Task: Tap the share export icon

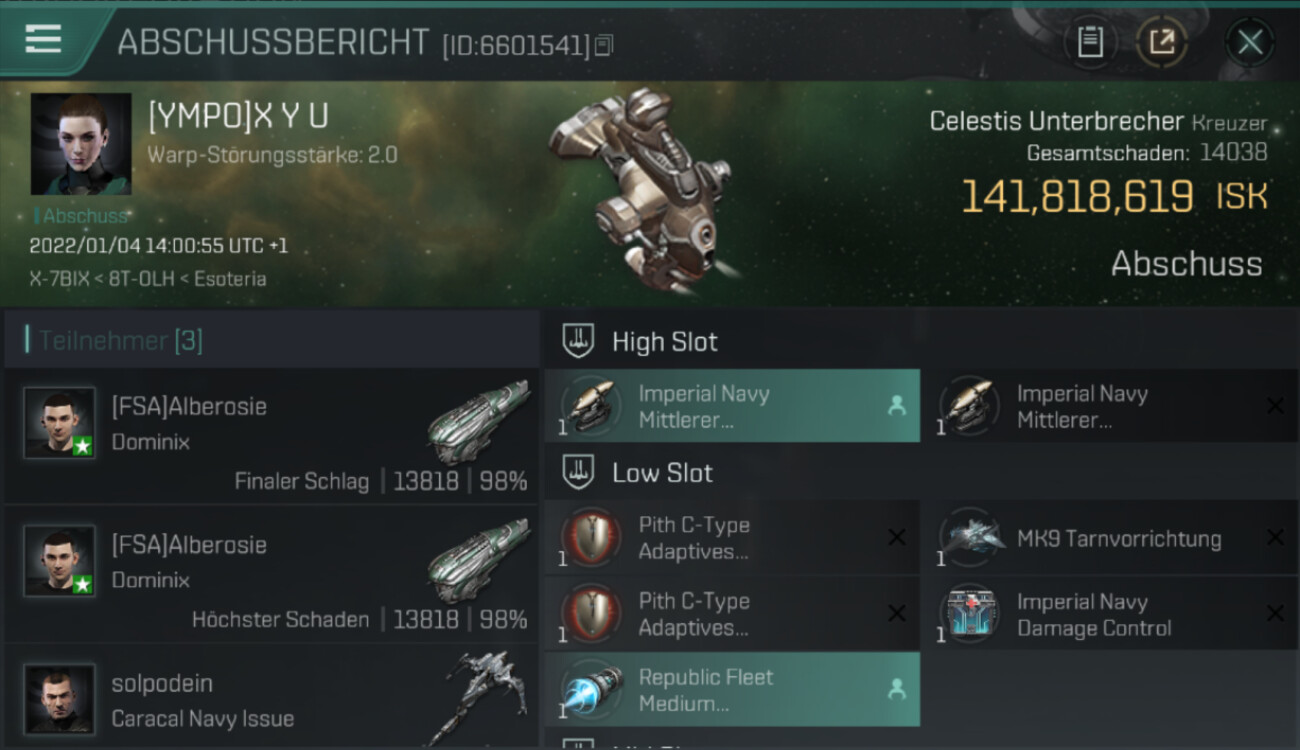Action: (x=1162, y=42)
